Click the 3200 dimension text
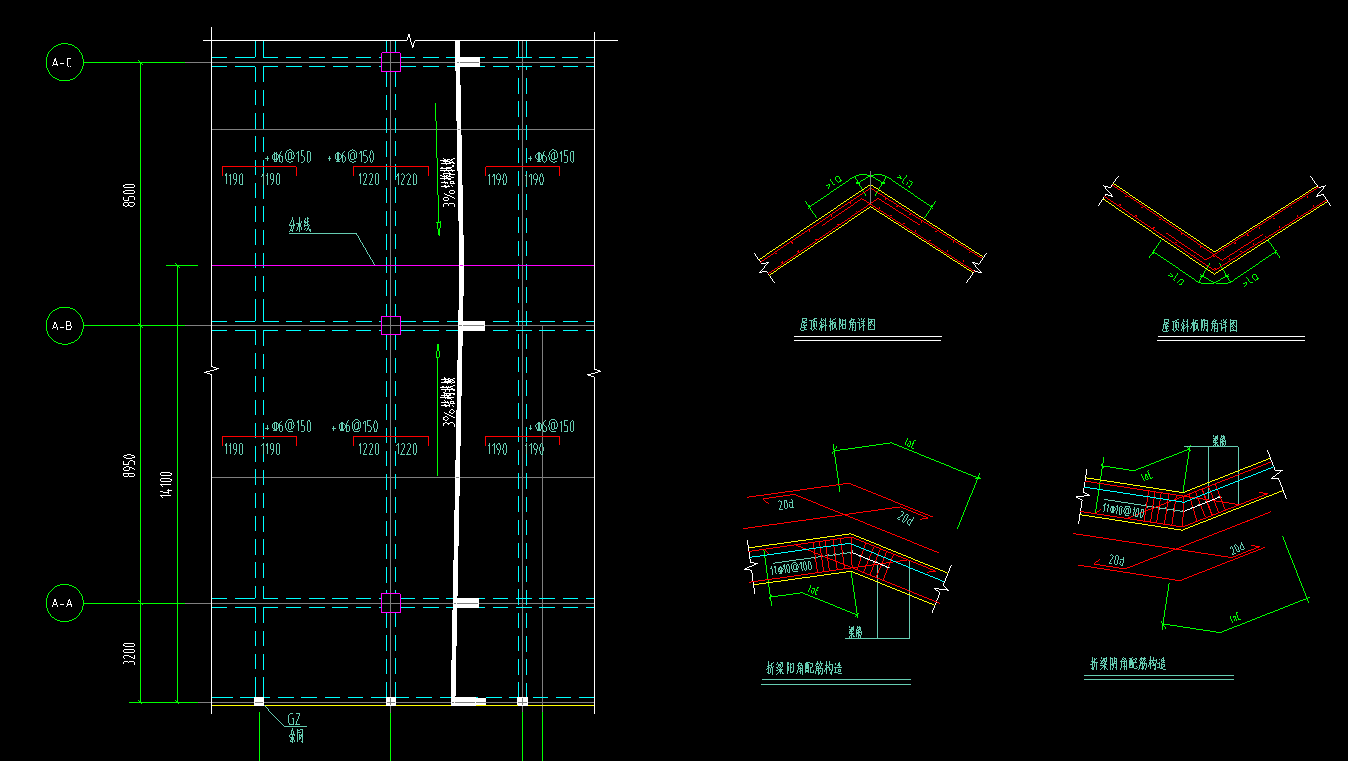 pyautogui.click(x=128, y=652)
